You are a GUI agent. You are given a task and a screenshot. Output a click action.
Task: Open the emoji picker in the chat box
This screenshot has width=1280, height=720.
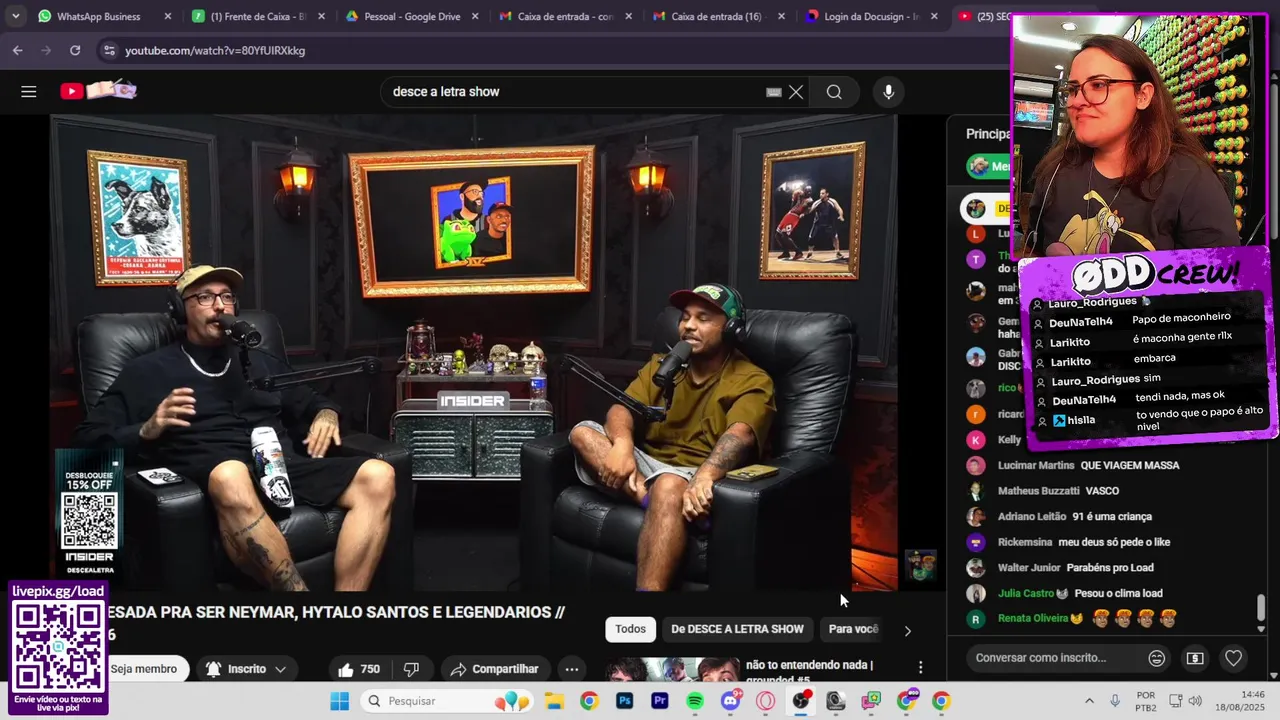pyautogui.click(x=1156, y=658)
